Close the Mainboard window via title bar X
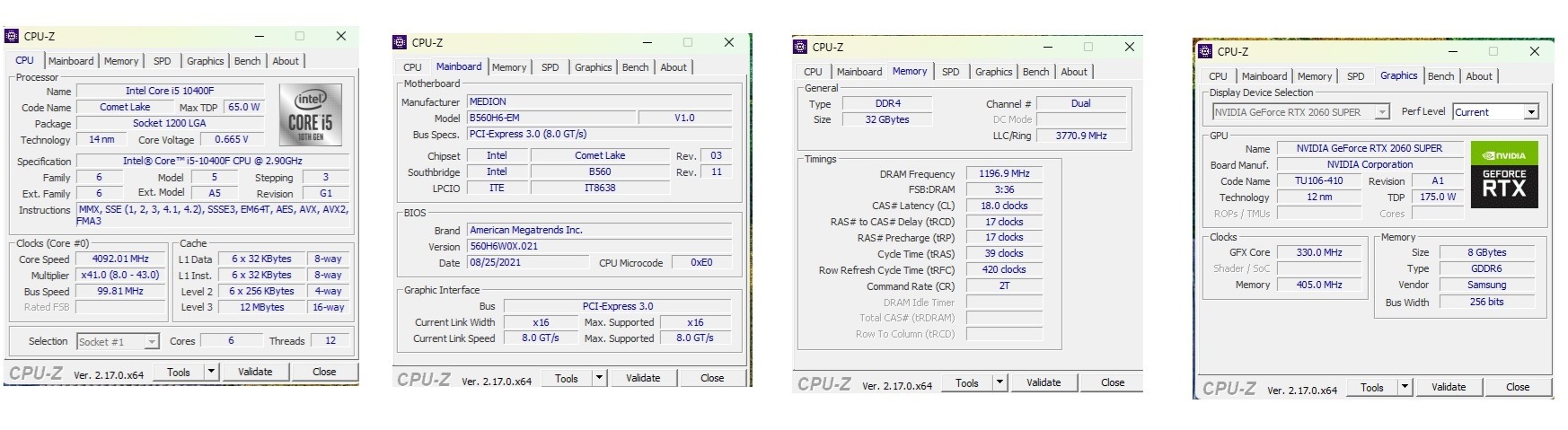The image size is (1568, 430). pyautogui.click(x=729, y=42)
